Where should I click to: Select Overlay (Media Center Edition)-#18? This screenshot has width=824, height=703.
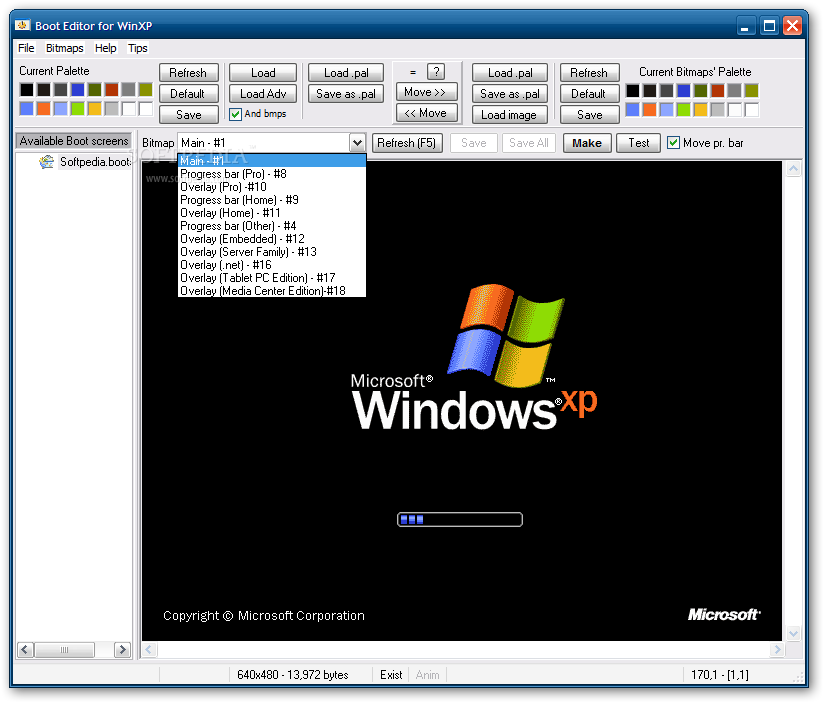[x=272, y=291]
